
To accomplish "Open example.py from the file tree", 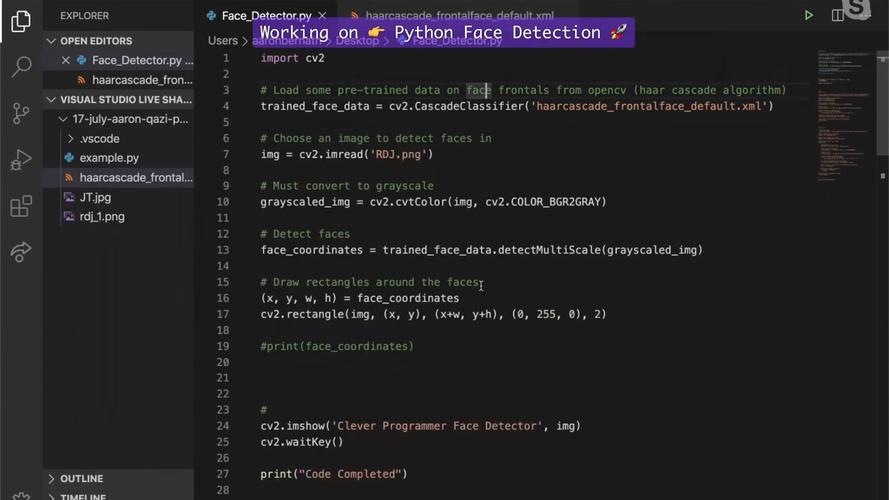I will pyautogui.click(x=109, y=158).
